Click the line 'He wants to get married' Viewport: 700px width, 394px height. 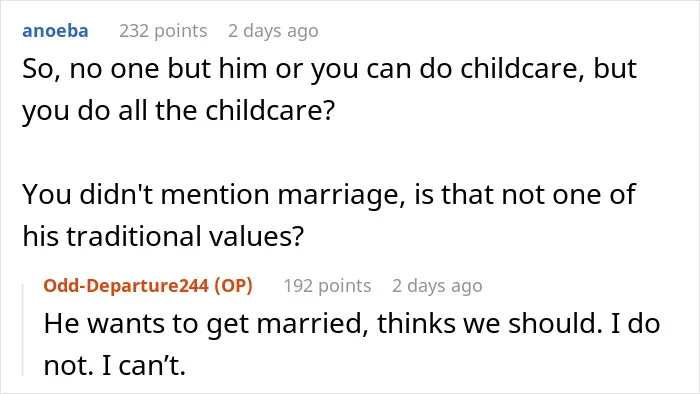tap(352, 323)
